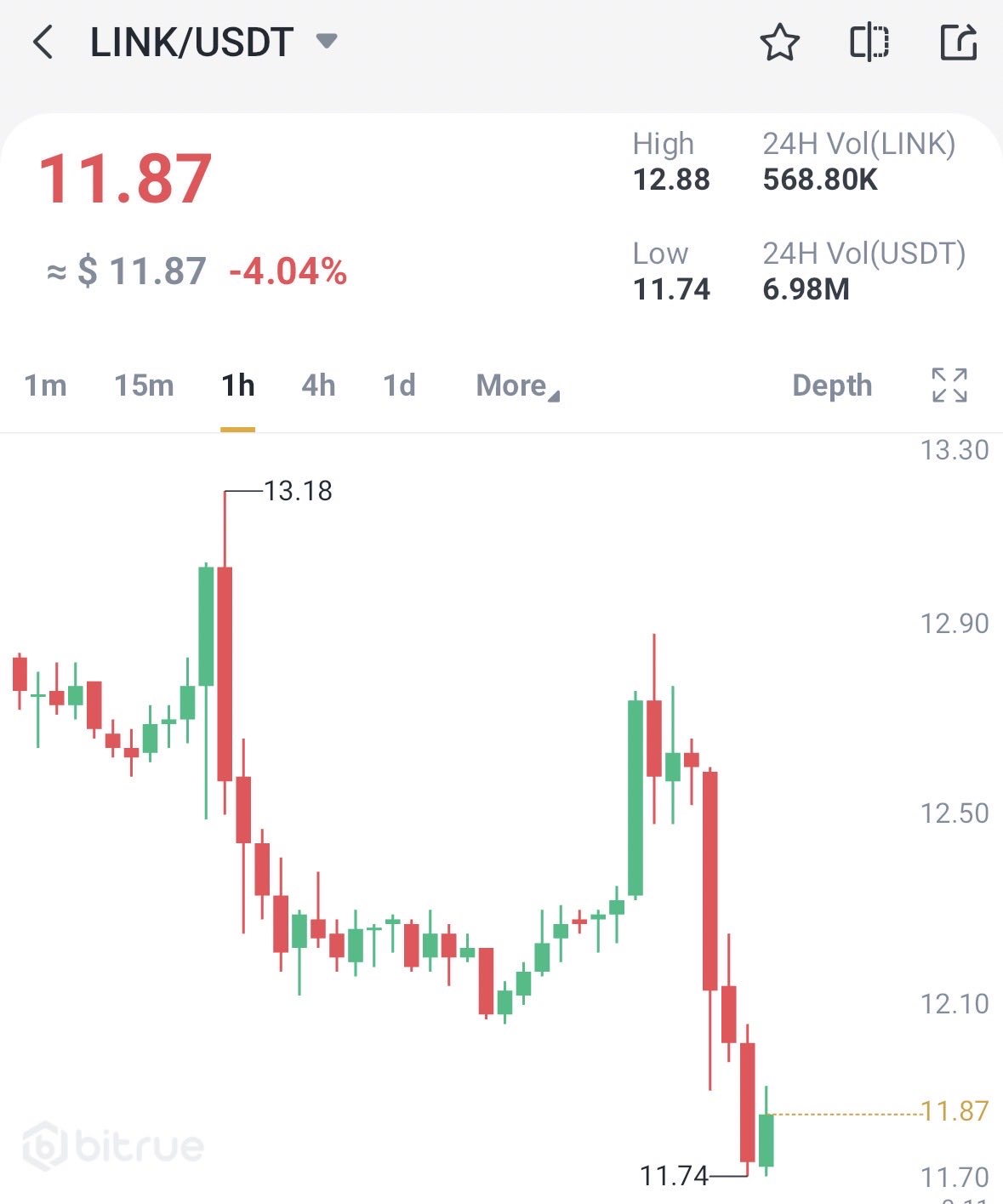
Task: Tap the 13.18 high price marker
Action: (298, 491)
